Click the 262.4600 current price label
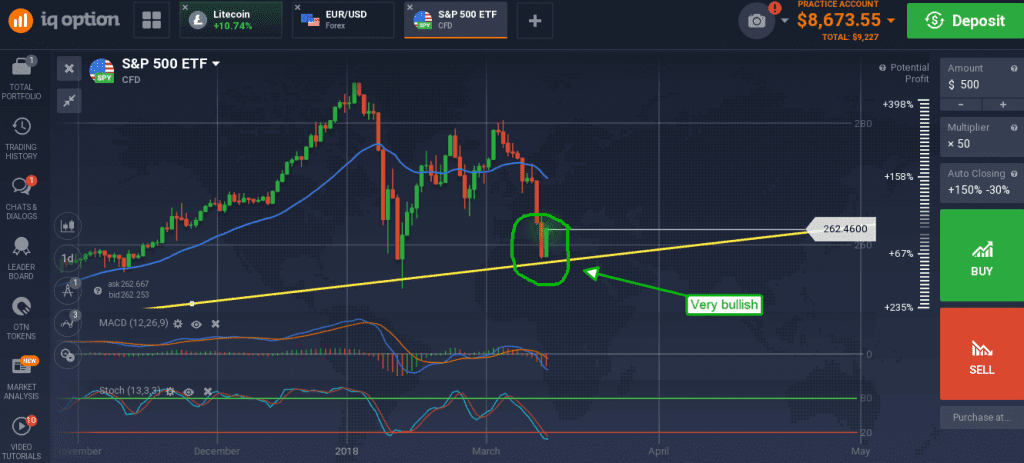The image size is (1024, 463). pyautogui.click(x=840, y=229)
